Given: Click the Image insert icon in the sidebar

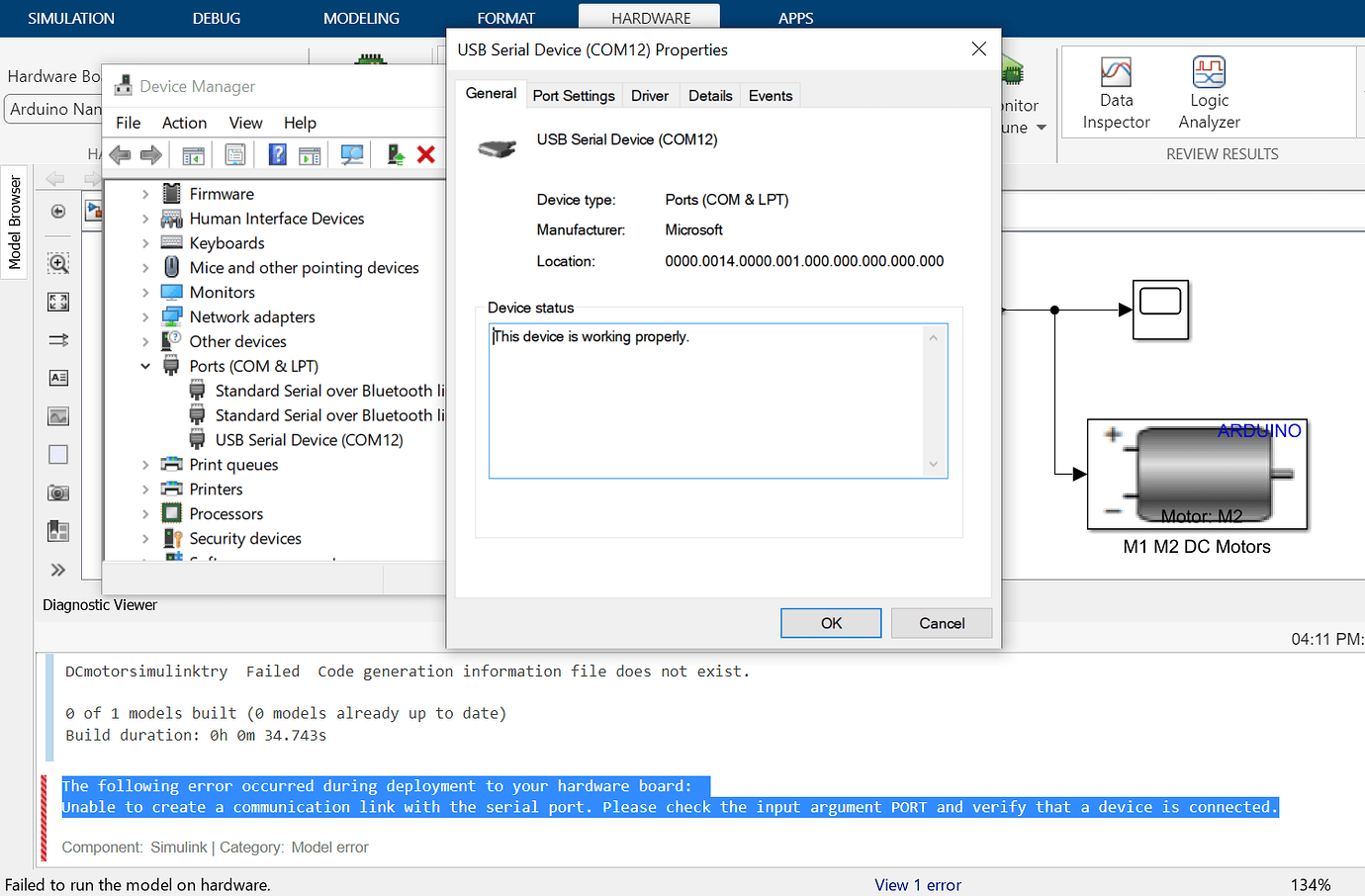Looking at the screenshot, I should pyautogui.click(x=57, y=416).
